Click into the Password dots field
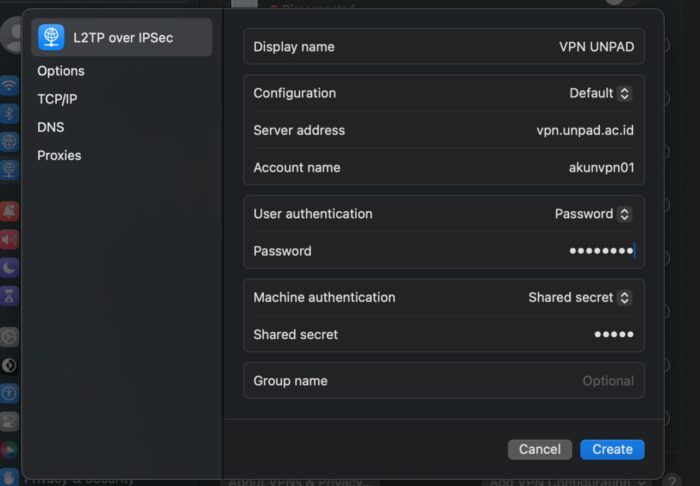The image size is (700, 486). click(602, 251)
